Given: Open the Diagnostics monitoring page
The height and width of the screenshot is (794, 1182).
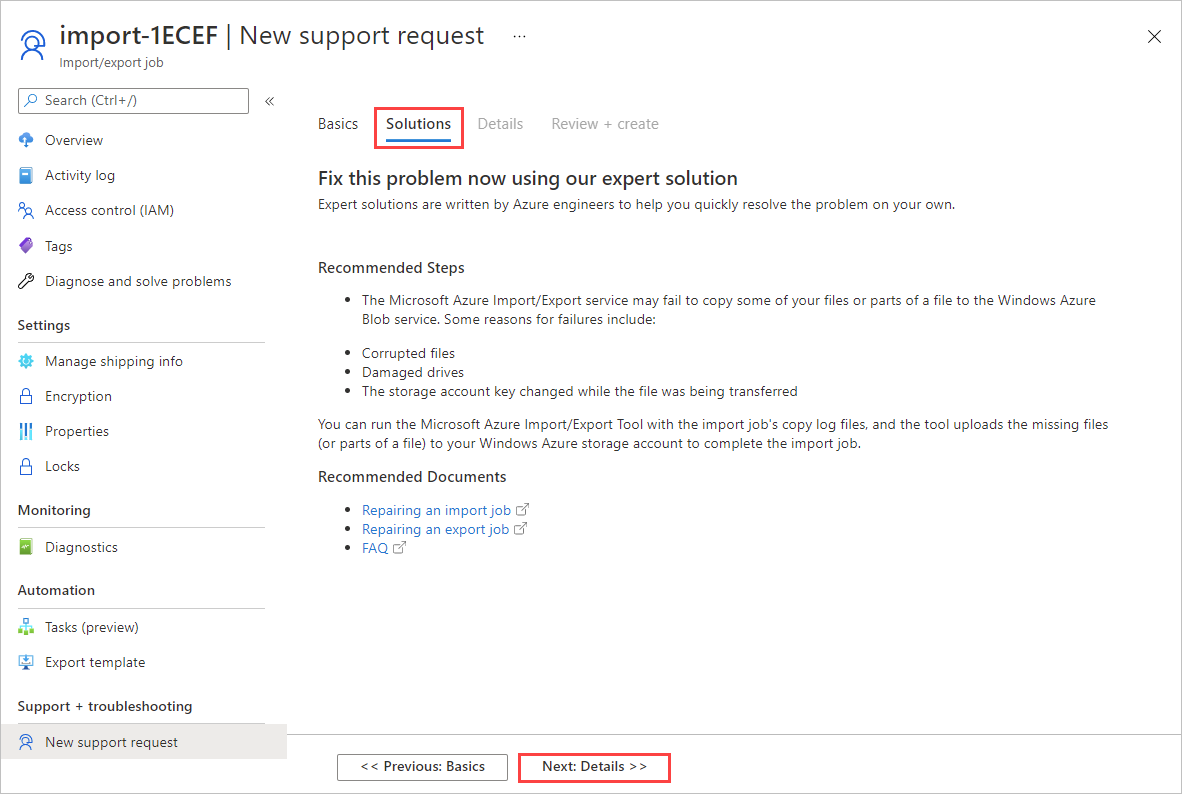Looking at the screenshot, I should (x=81, y=547).
